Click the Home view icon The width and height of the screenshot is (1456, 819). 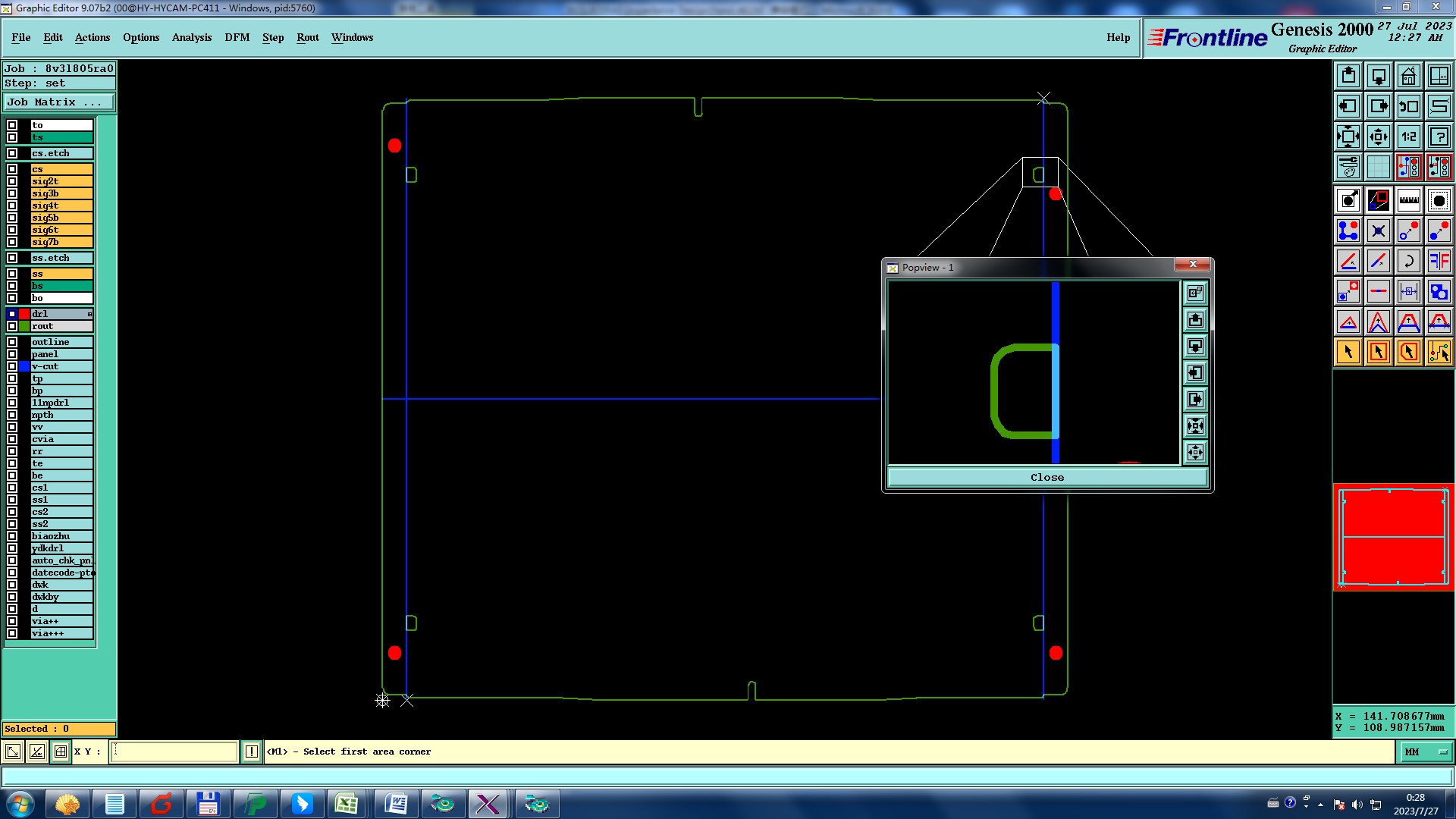coord(1408,76)
